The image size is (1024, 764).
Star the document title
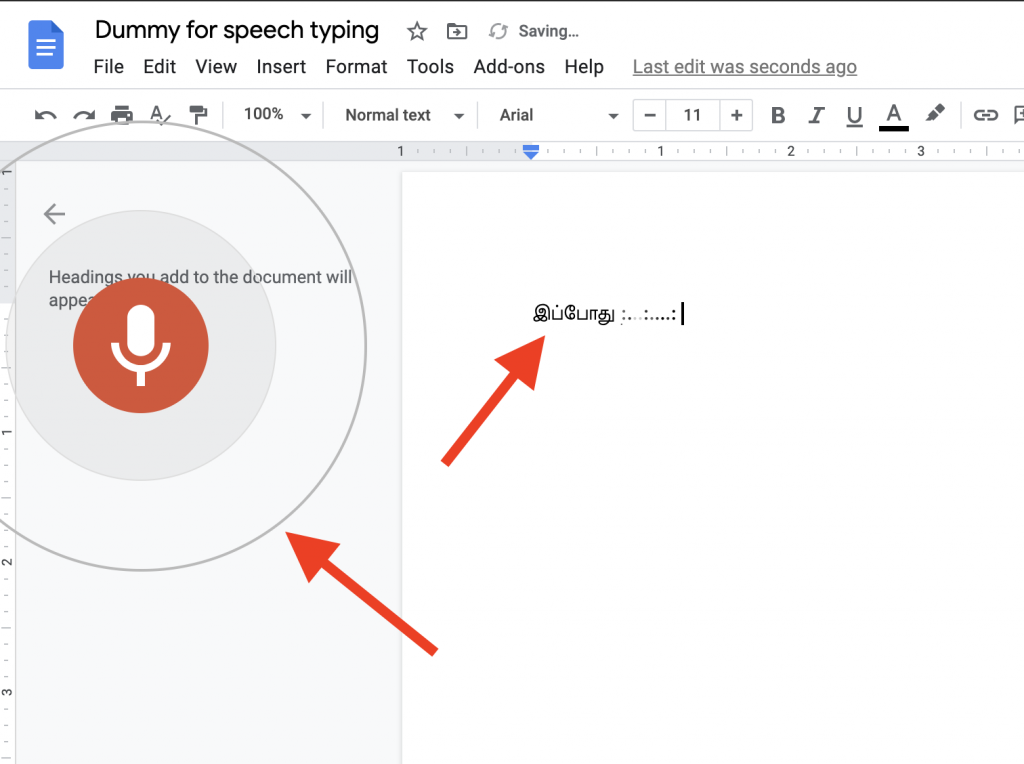coord(417,31)
